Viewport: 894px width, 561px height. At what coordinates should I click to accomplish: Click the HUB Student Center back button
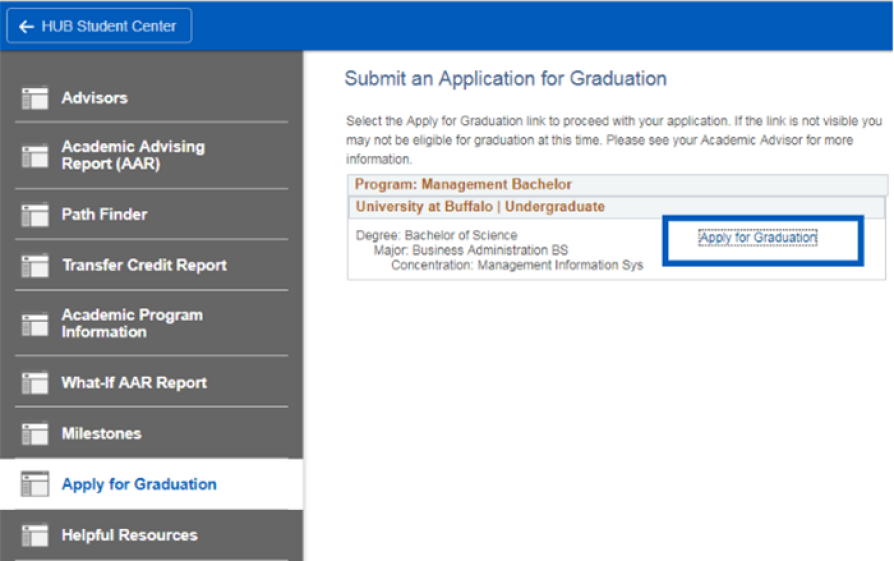click(98, 27)
